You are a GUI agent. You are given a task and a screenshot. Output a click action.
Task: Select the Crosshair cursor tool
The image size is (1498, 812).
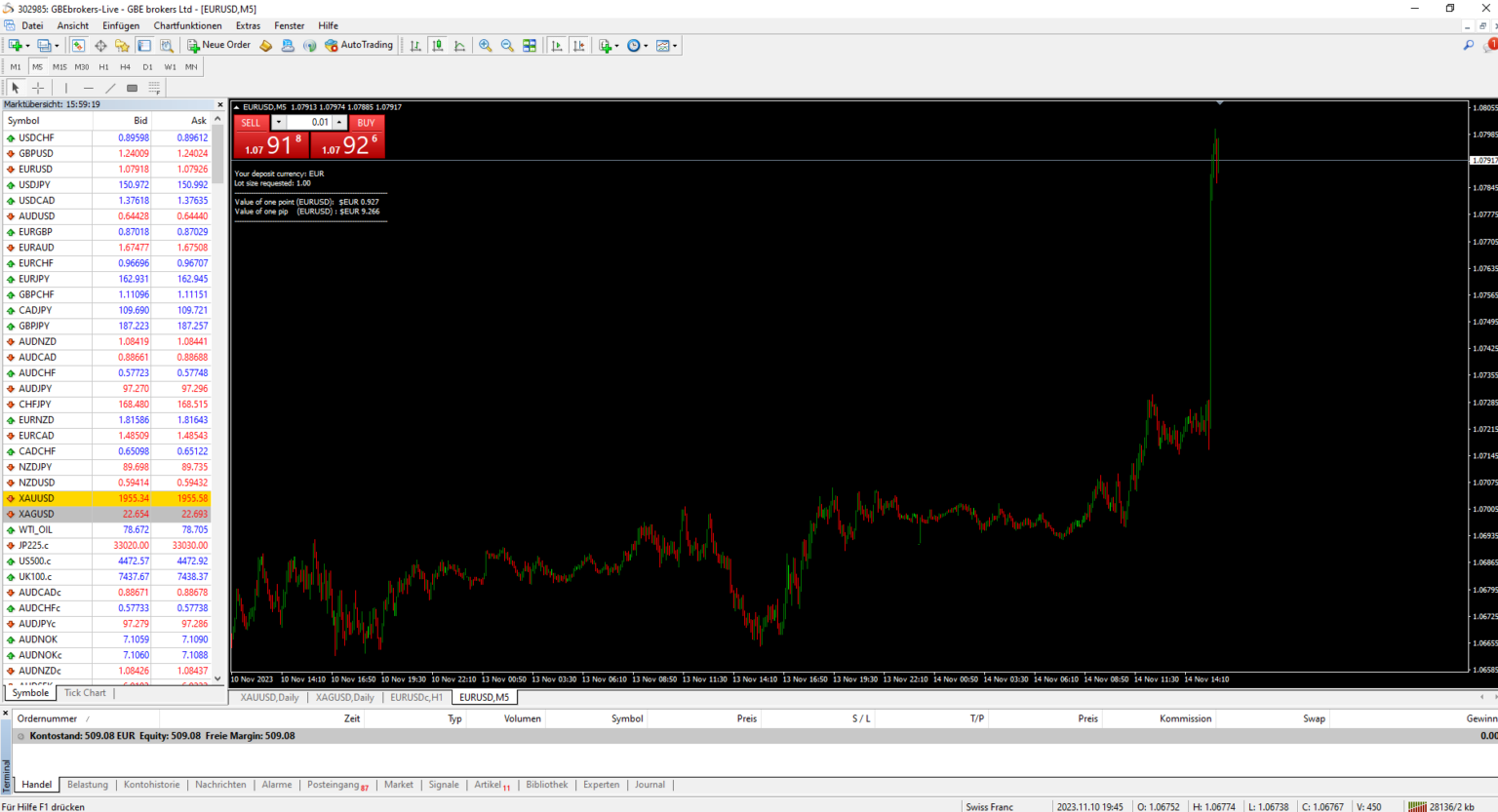point(38,88)
